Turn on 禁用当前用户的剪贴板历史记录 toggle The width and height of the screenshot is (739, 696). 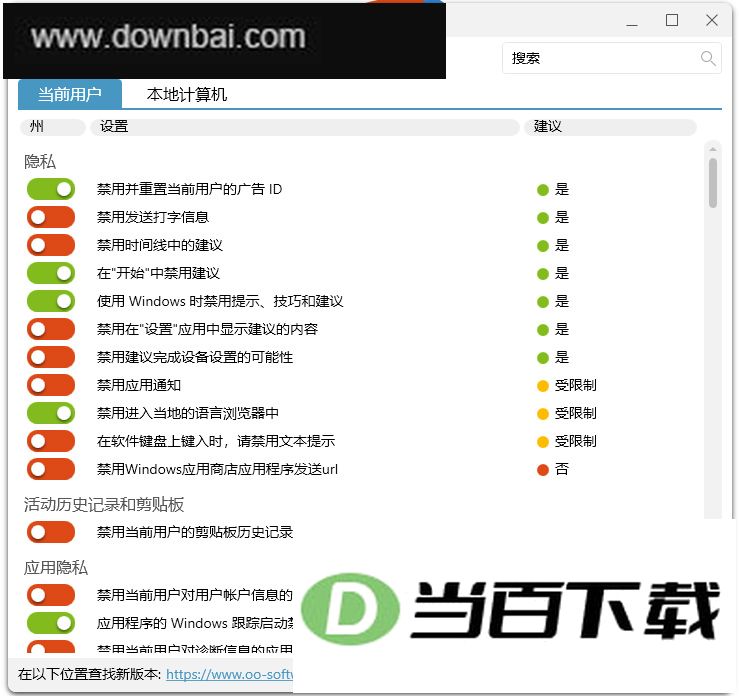point(51,532)
